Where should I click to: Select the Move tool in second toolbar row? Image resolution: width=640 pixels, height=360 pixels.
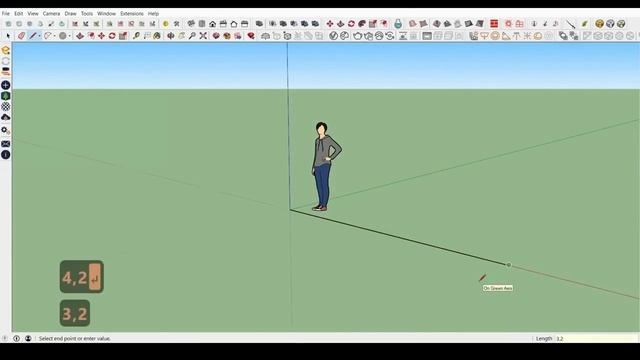(101, 36)
